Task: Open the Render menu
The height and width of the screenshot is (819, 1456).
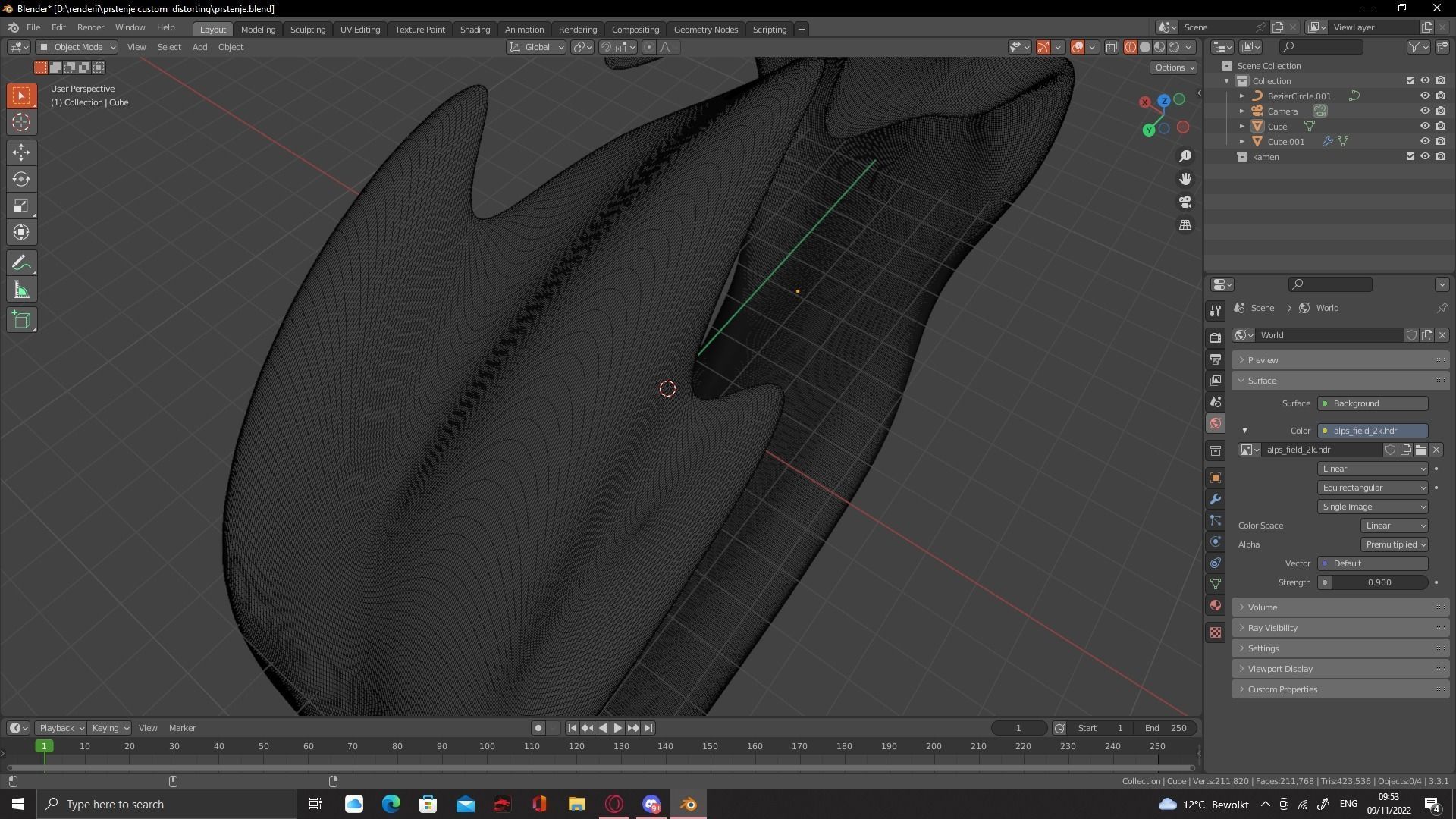Action: pos(90,27)
